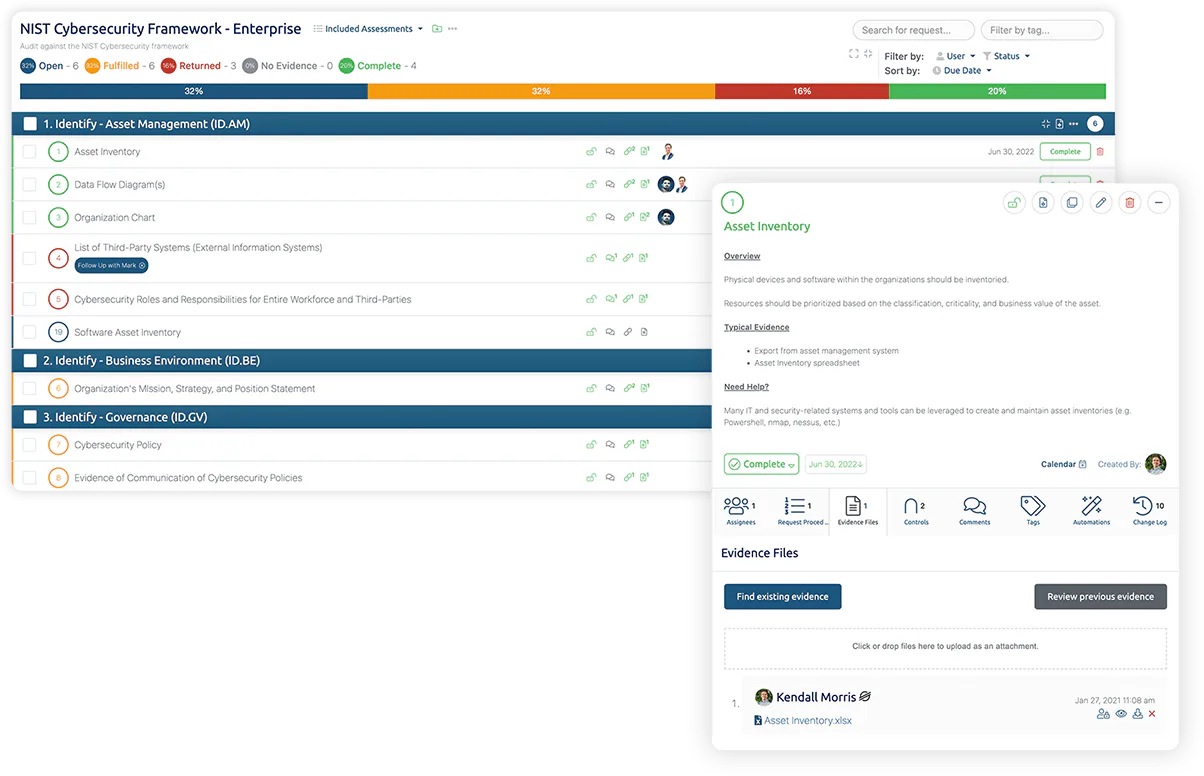Switch to the Assignees tab

pos(741,511)
